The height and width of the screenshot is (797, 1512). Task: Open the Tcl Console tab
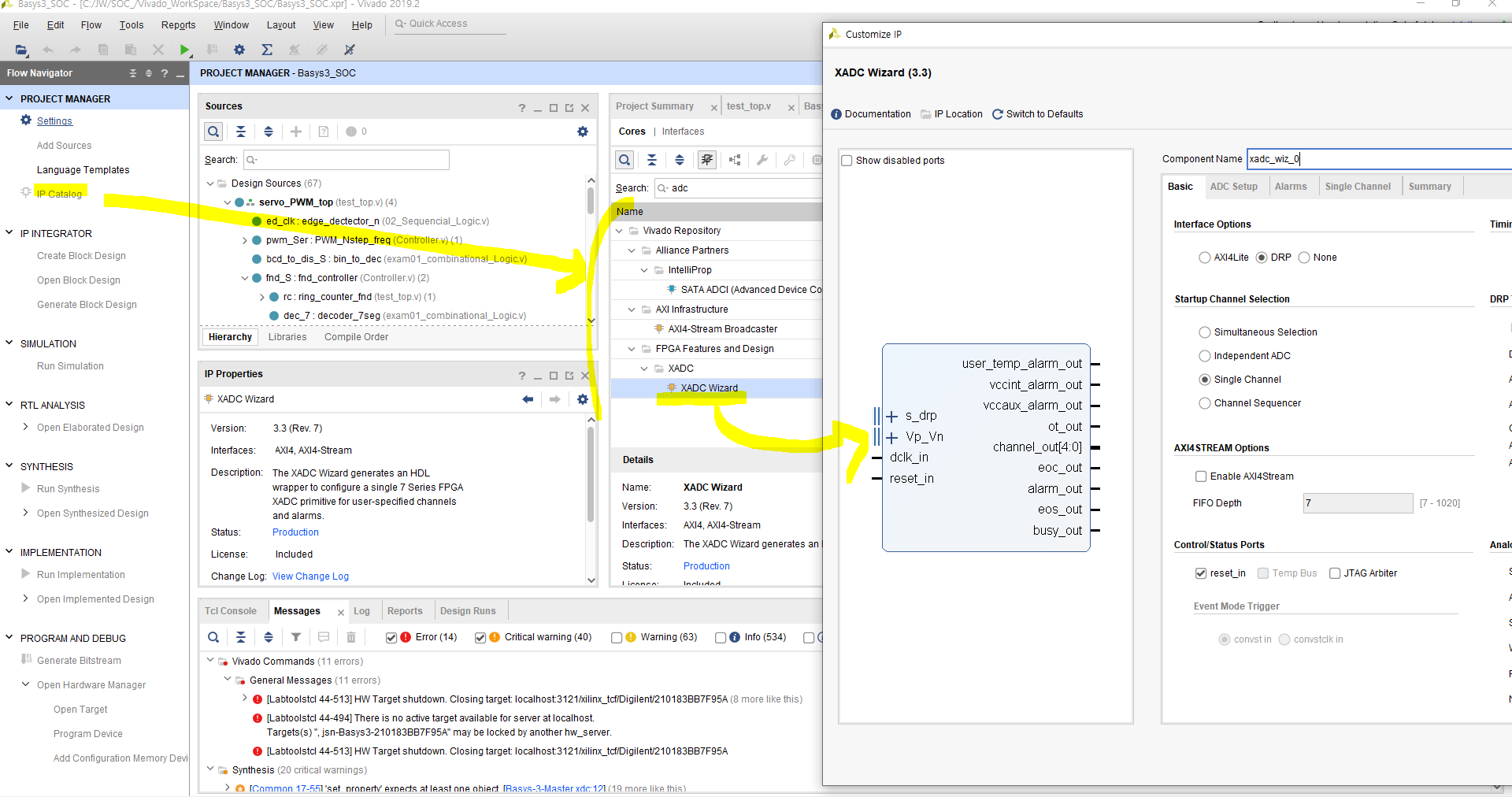pos(231,611)
